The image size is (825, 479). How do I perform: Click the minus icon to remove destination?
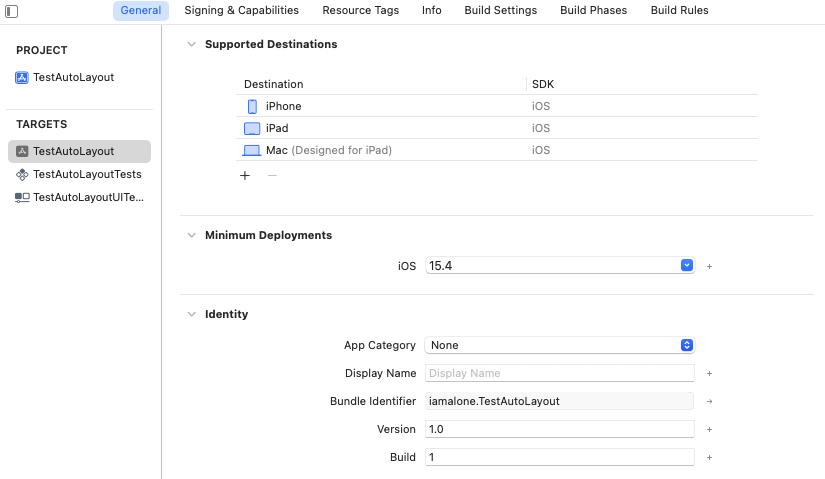[x=272, y=175]
